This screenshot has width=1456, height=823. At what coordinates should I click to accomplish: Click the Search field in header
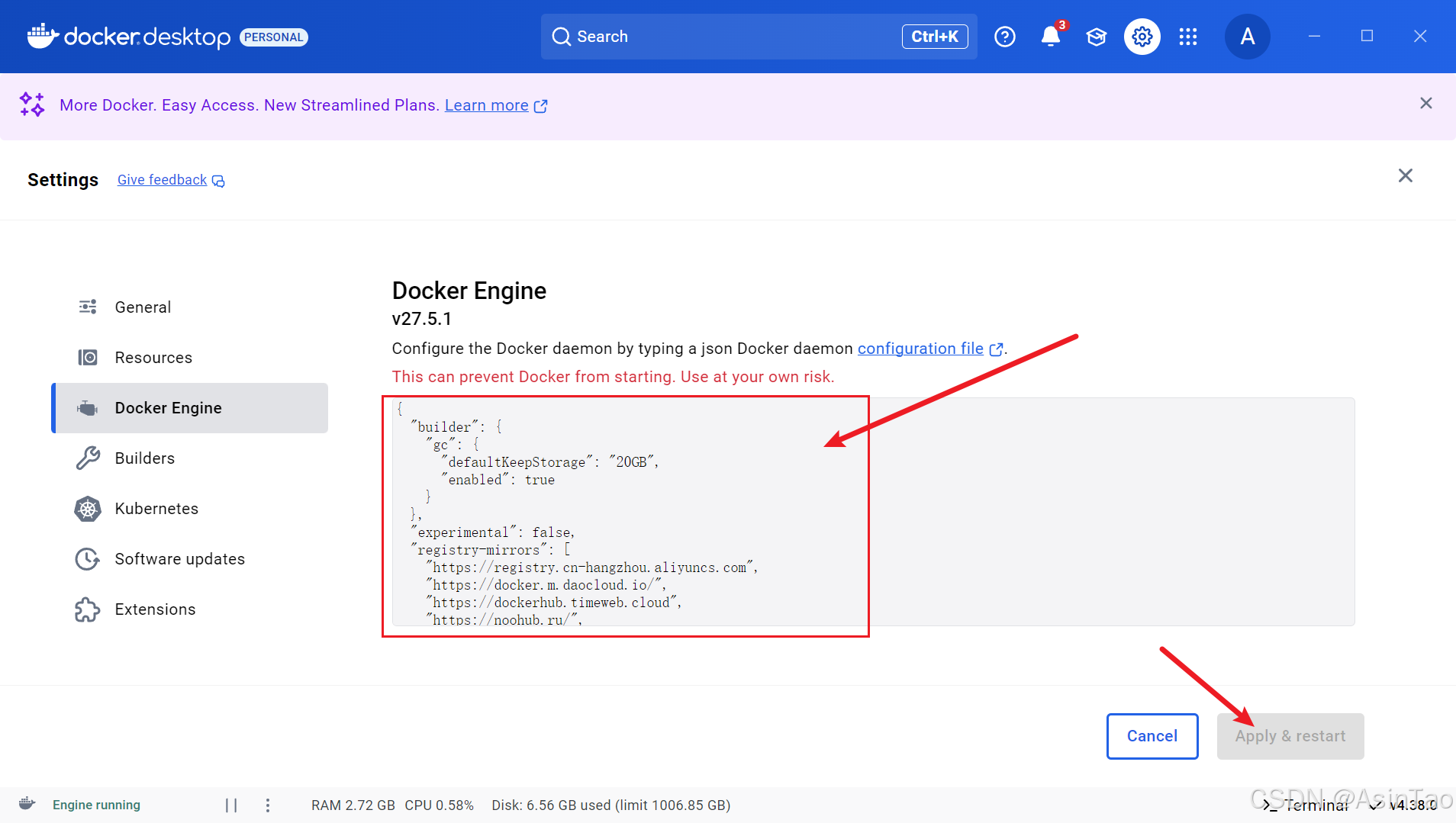(x=759, y=37)
